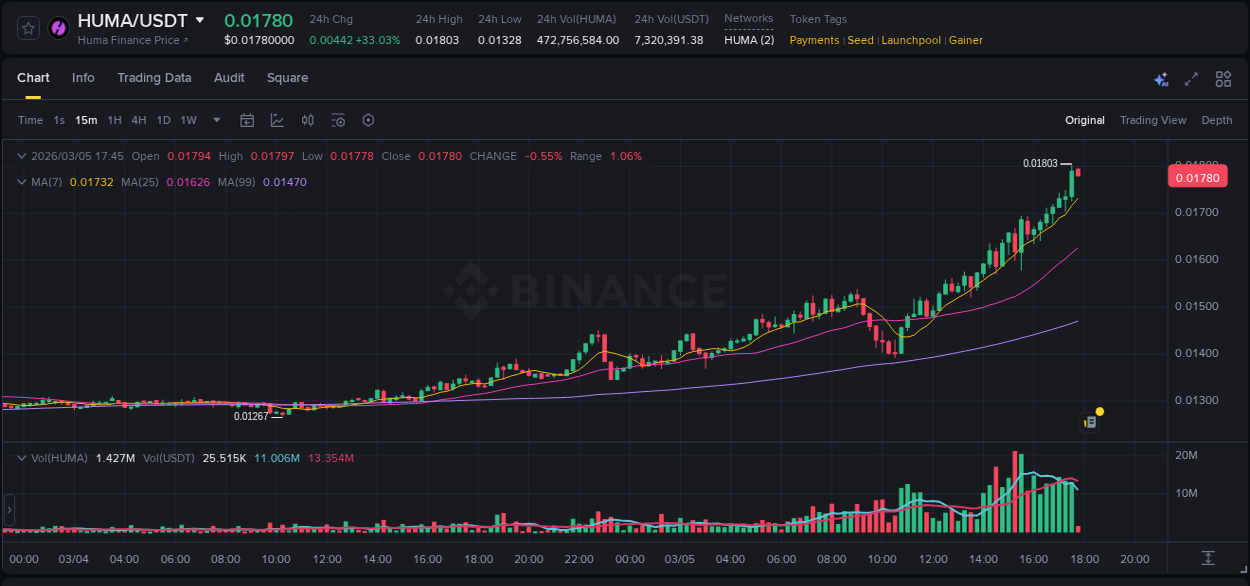The height and width of the screenshot is (586, 1250).
Task: Switch to the Depth chart view
Action: [1217, 120]
